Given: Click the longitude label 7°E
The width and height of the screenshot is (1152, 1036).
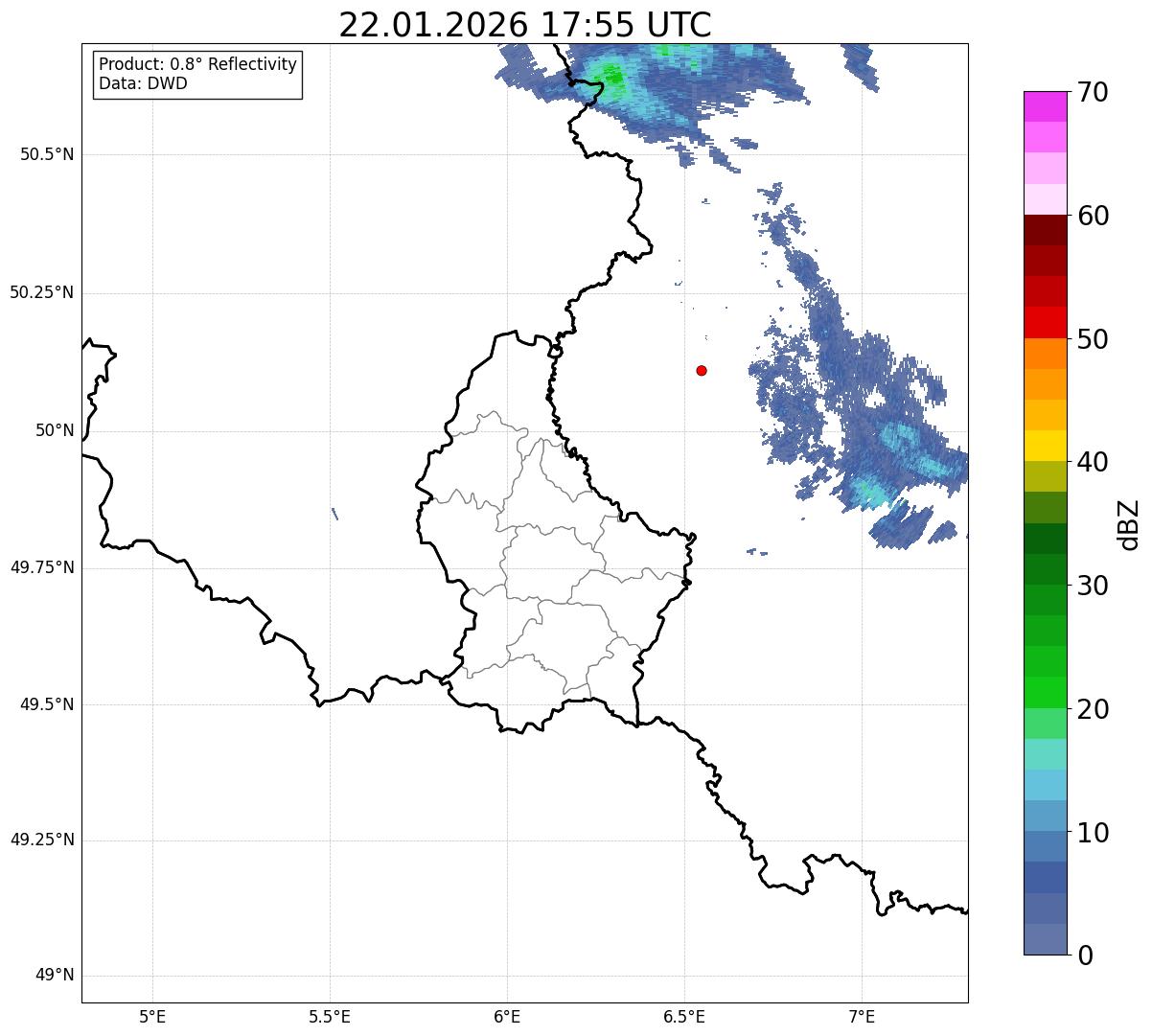Looking at the screenshot, I should [862, 1016].
